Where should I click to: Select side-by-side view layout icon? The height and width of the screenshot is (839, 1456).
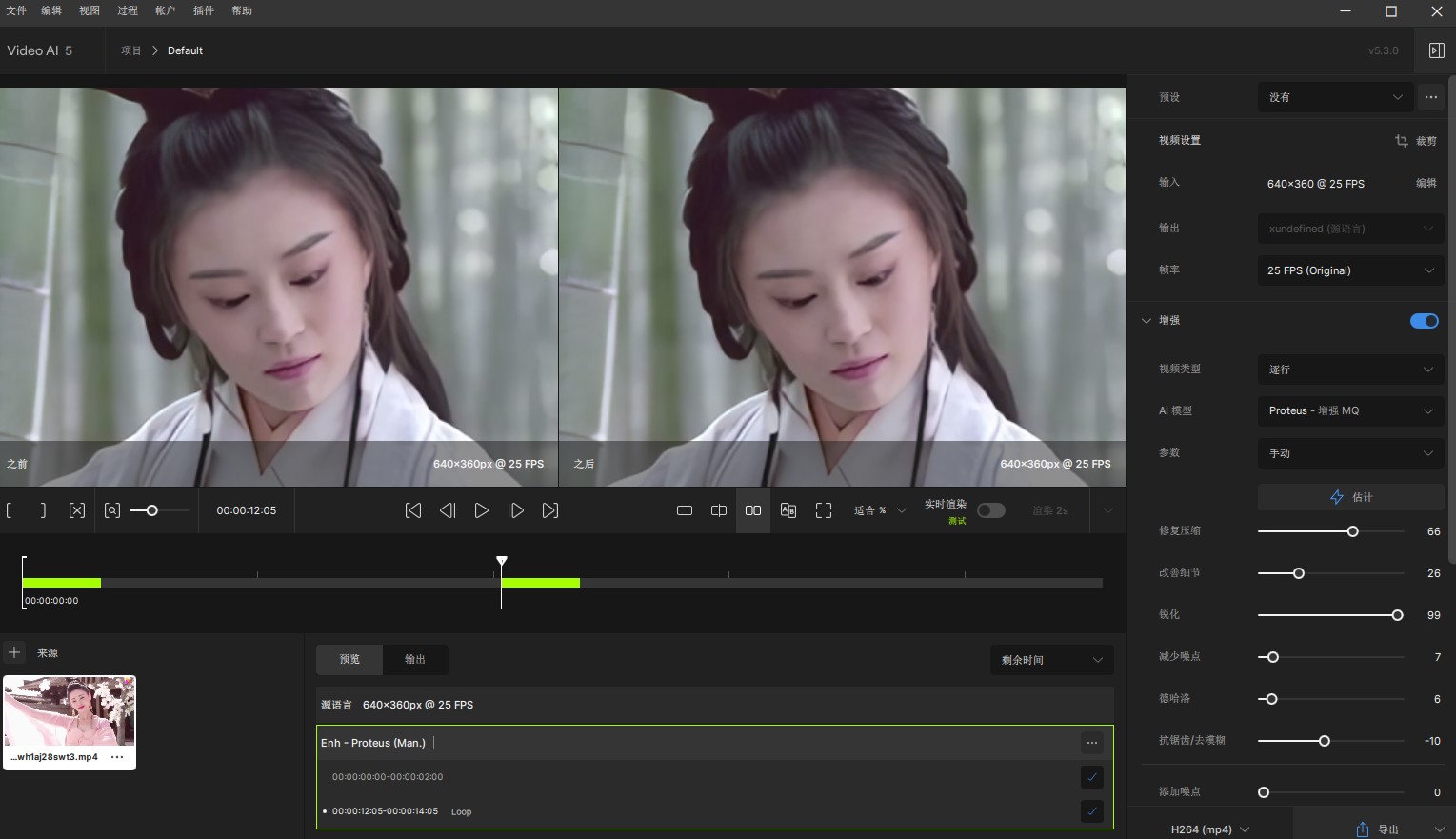point(753,510)
